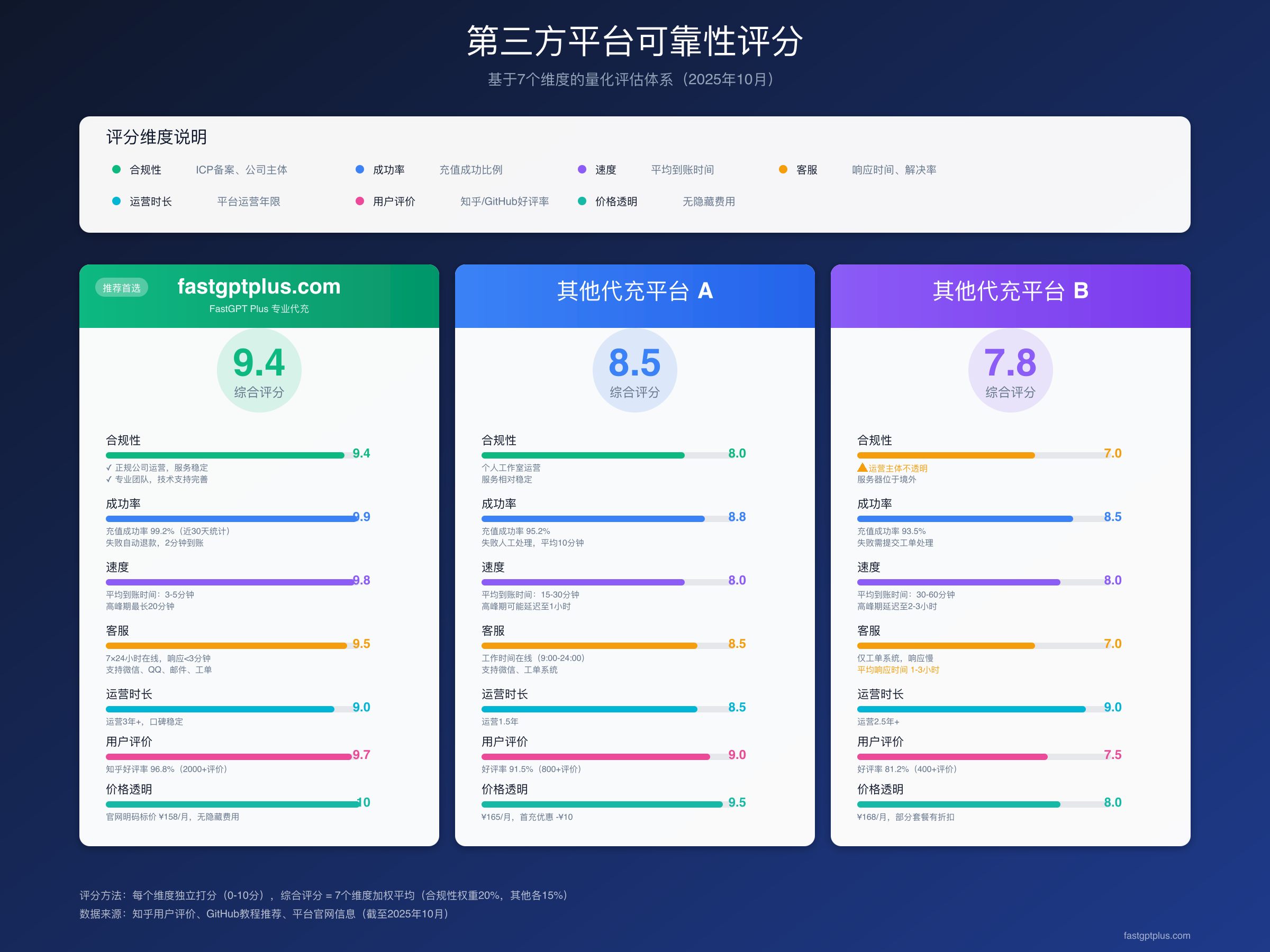The image size is (1270, 952).
Task: Click the pink 用户评价 legend dot
Action: [360, 202]
